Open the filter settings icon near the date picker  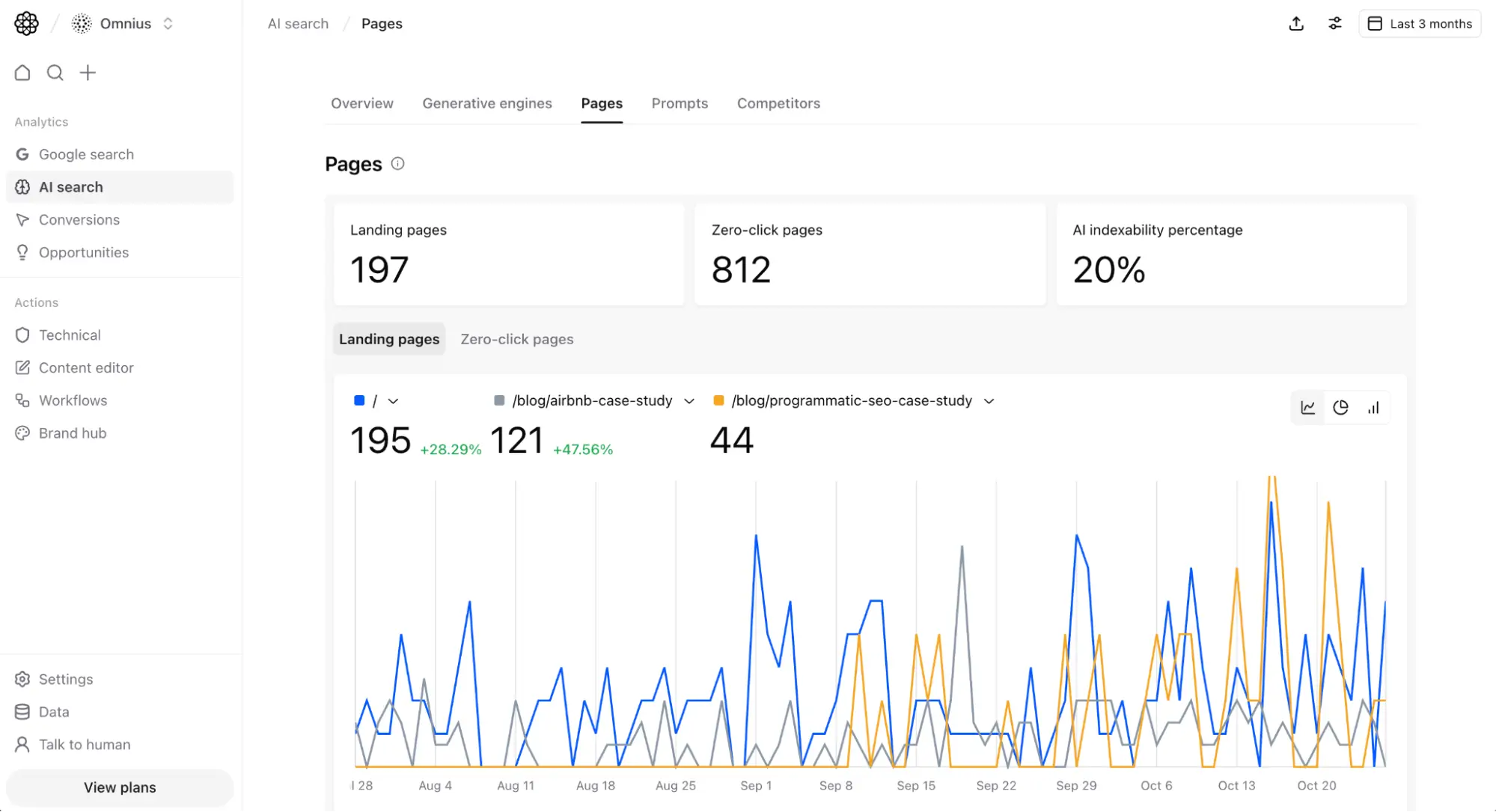[1335, 23]
